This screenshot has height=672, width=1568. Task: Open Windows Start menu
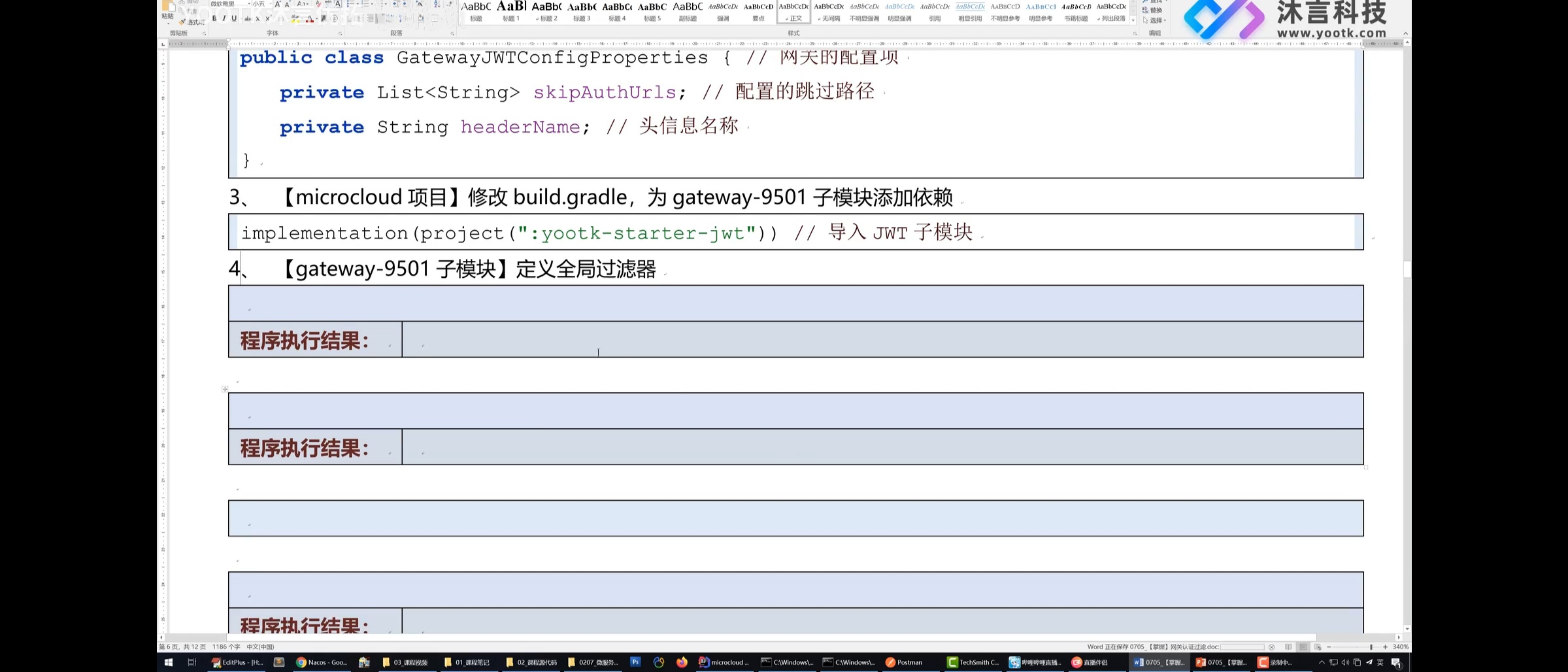click(168, 662)
